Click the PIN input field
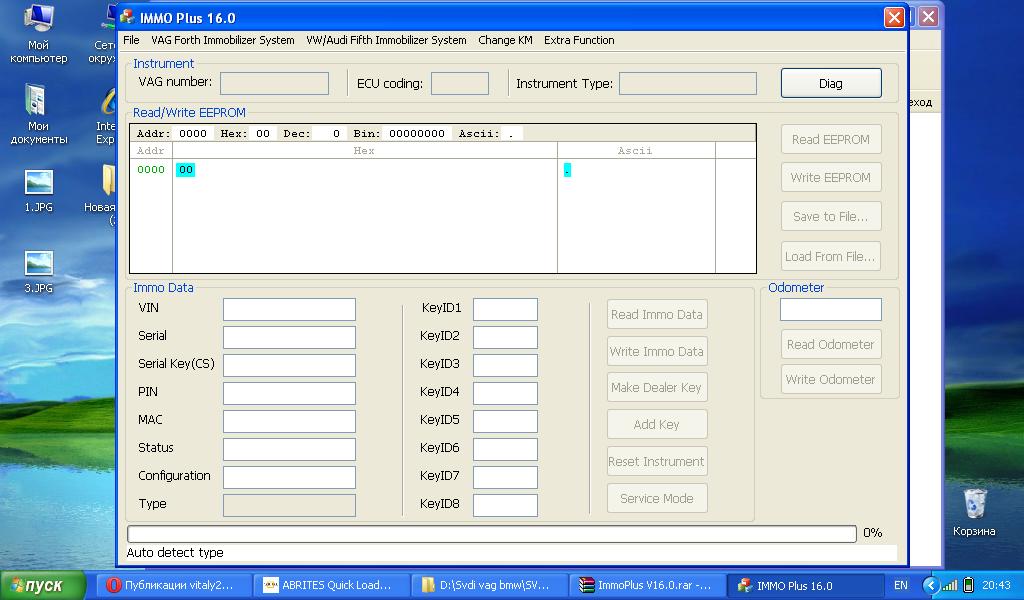1024x600 pixels. click(289, 393)
